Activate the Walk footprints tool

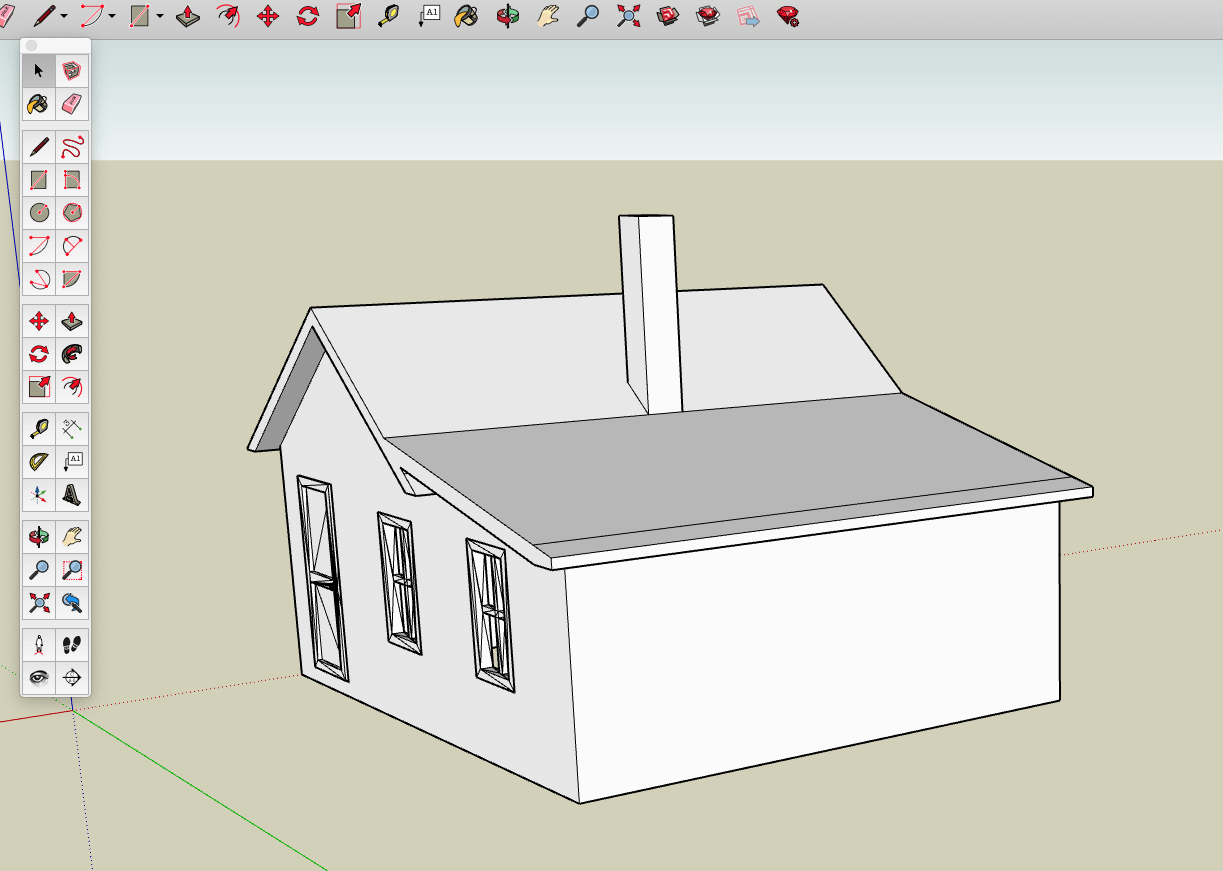tap(72, 646)
